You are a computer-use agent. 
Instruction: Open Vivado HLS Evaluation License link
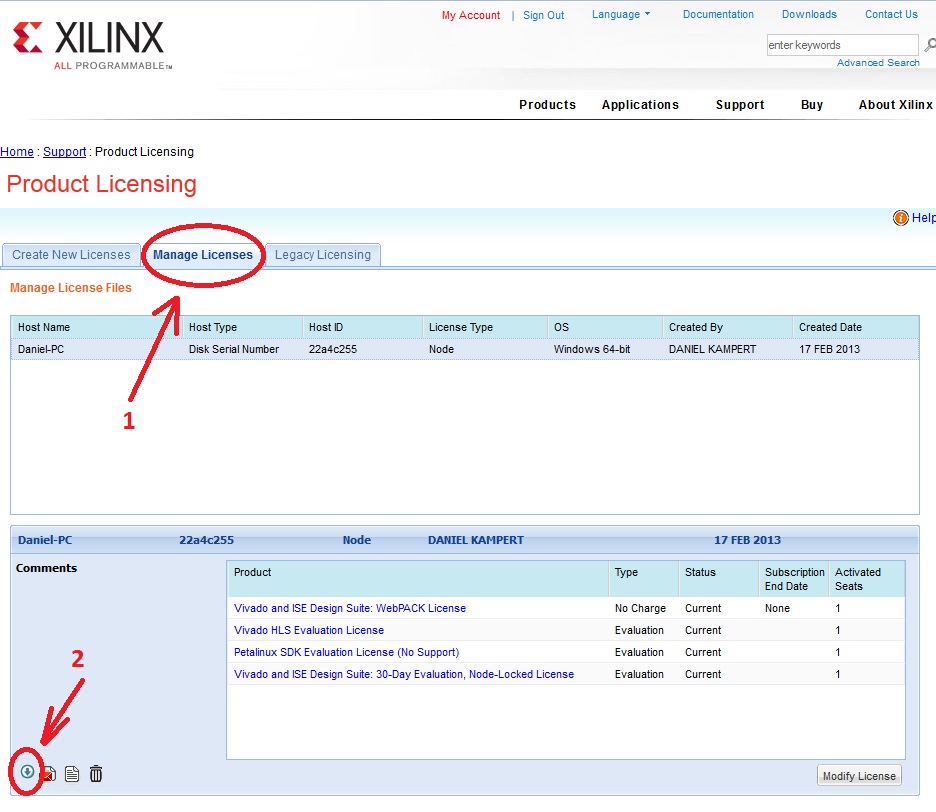tap(309, 630)
